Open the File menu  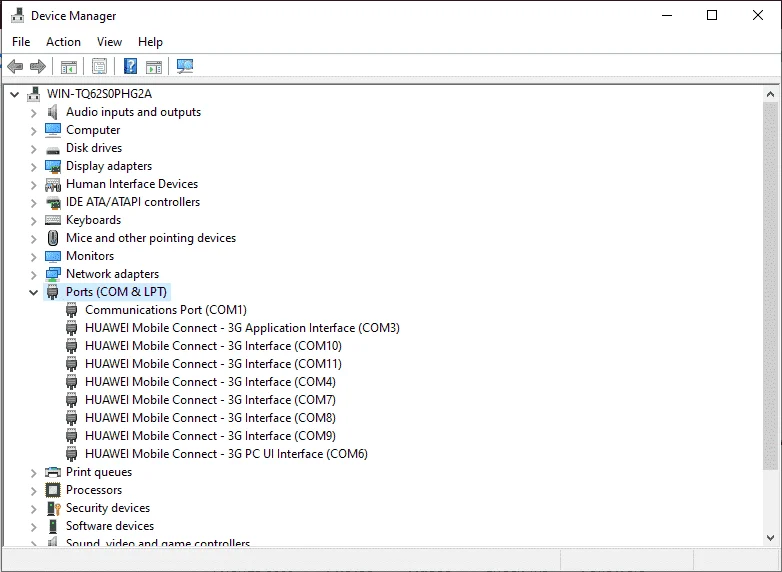[x=21, y=42]
